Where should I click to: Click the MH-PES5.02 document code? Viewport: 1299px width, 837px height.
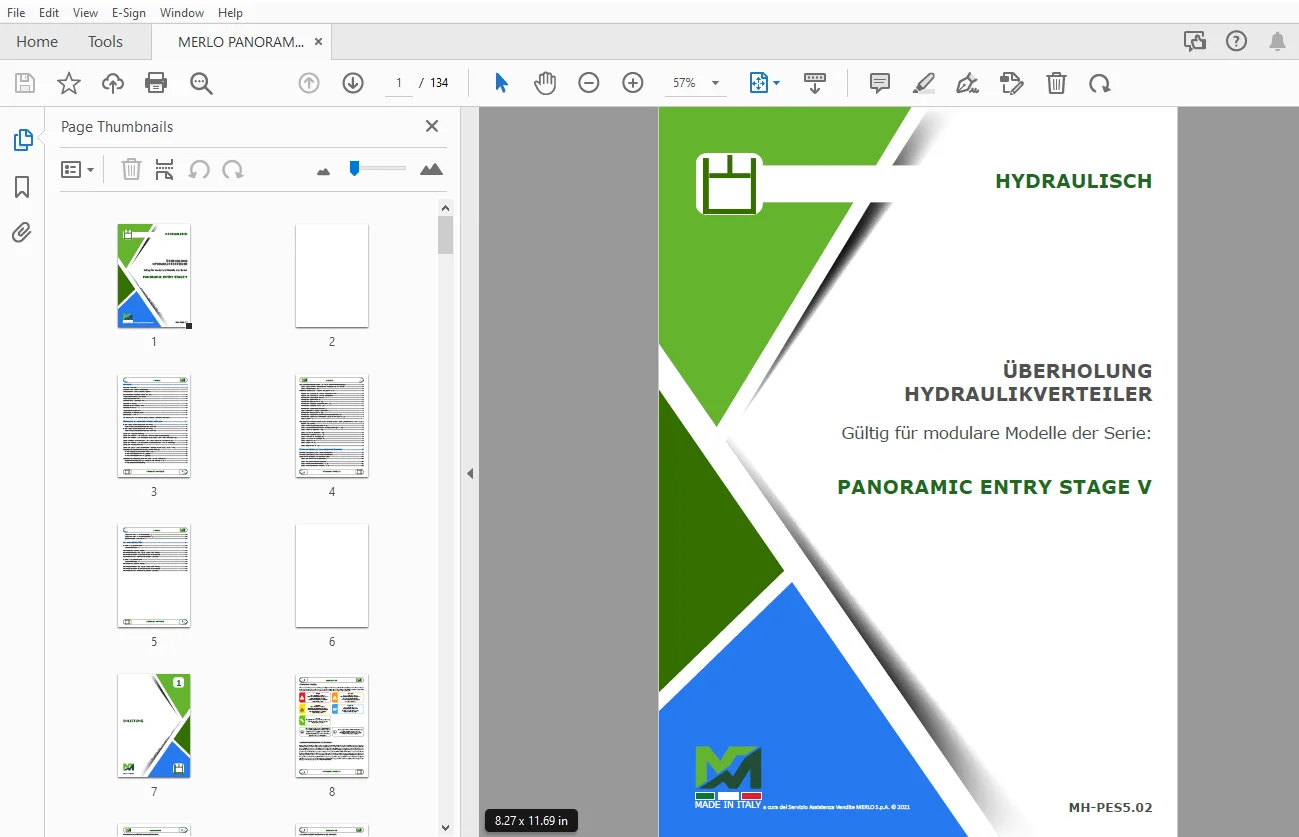click(1110, 808)
